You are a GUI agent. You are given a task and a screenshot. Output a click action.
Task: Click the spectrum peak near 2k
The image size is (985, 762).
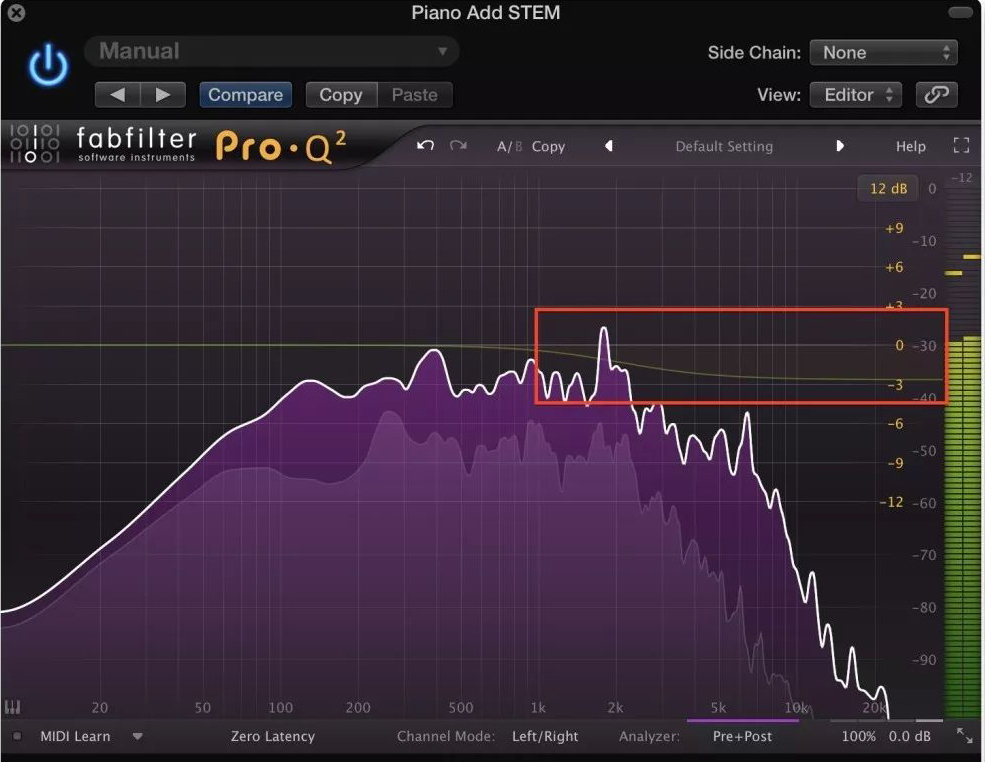click(x=604, y=329)
